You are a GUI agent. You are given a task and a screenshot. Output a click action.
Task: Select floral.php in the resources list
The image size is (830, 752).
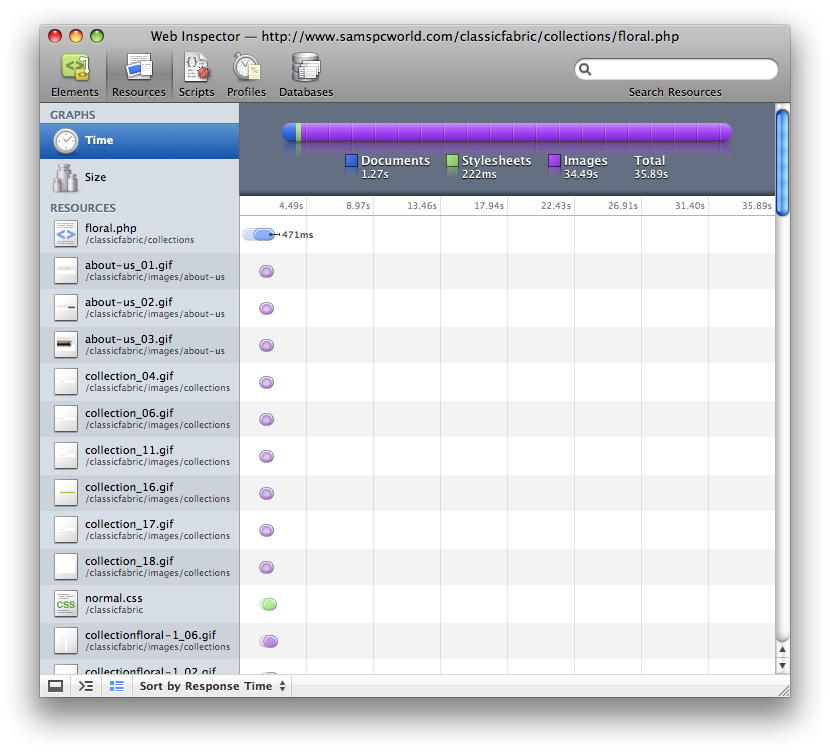pyautogui.click(x=140, y=234)
